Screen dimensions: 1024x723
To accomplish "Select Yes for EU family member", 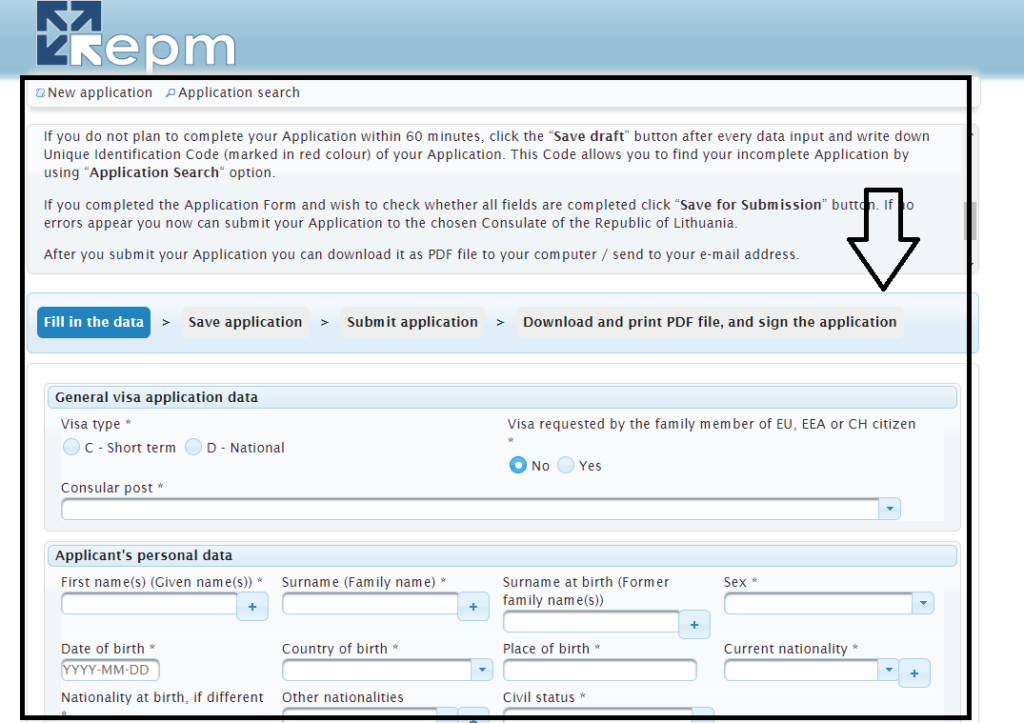I will [566, 465].
